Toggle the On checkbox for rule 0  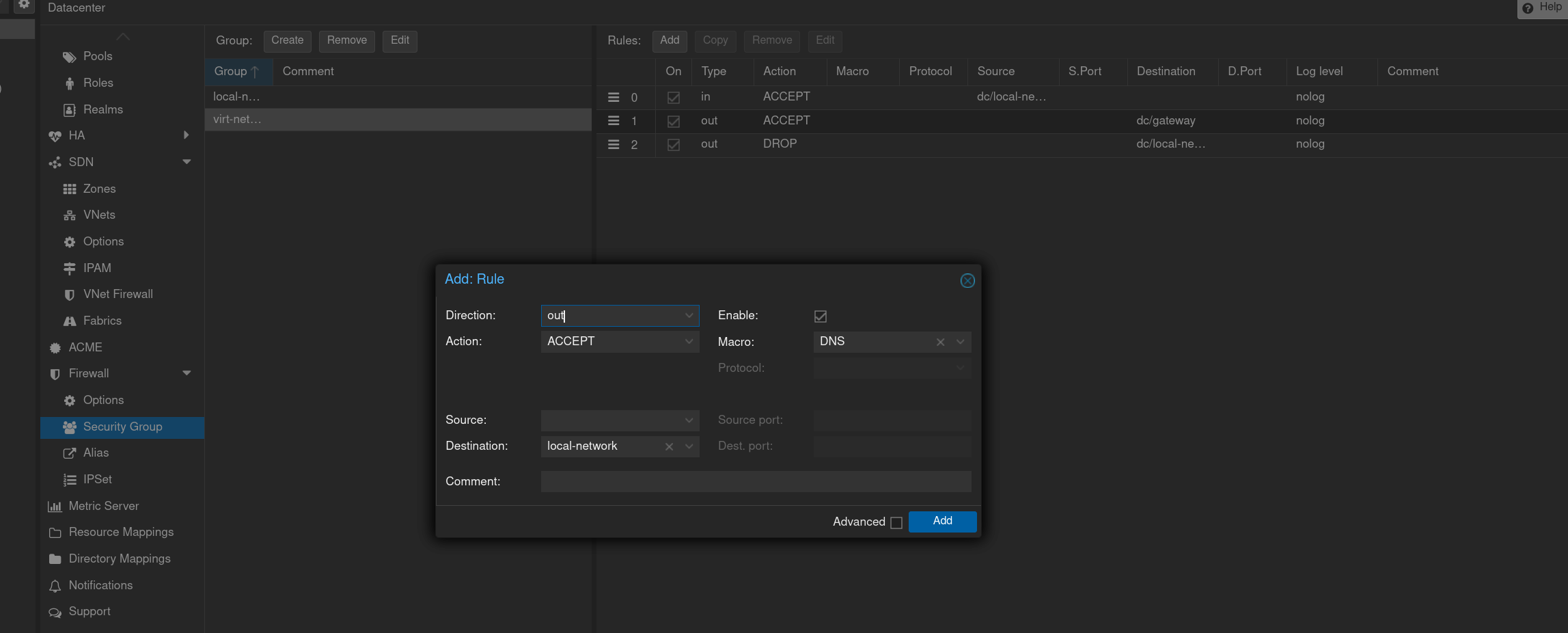click(673, 98)
